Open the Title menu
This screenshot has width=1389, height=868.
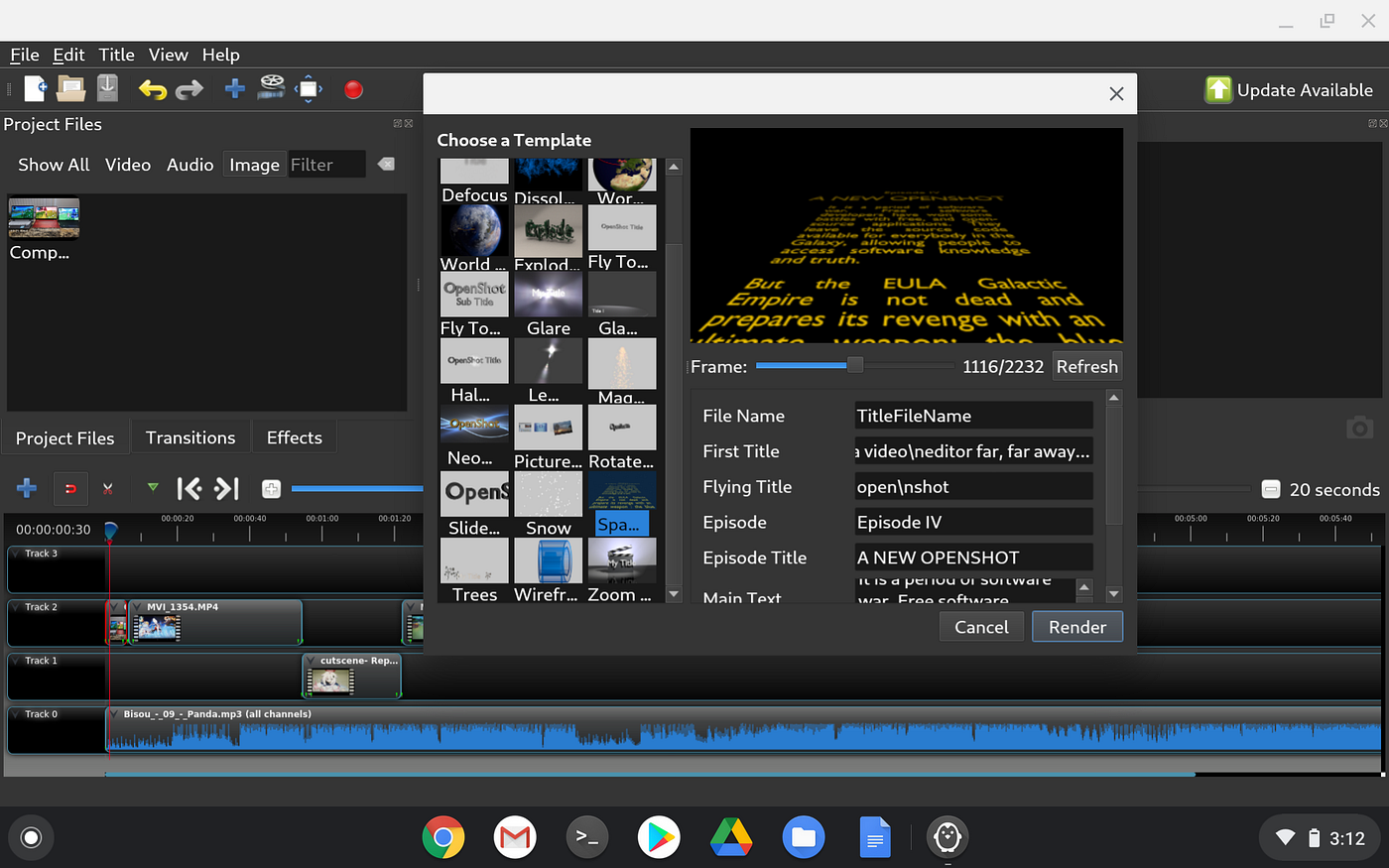[x=116, y=55]
